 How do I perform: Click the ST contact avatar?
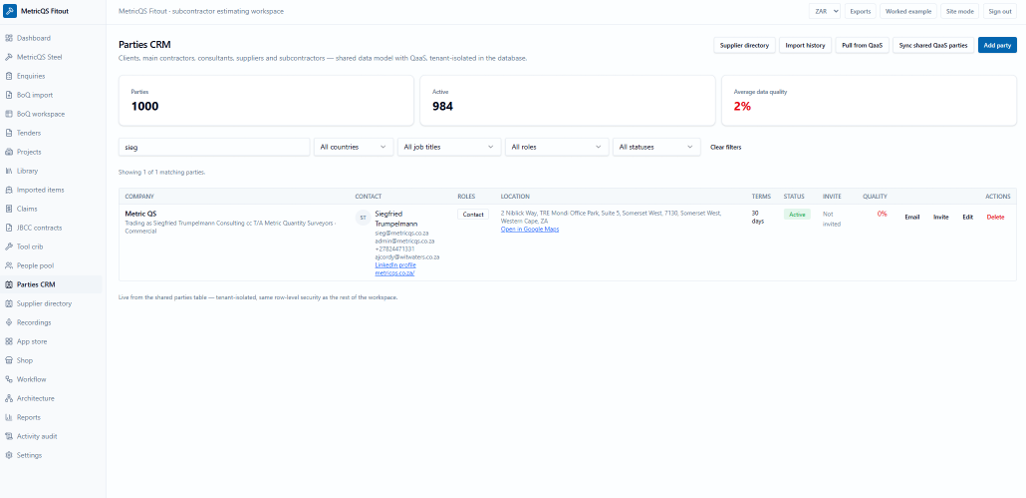(x=363, y=217)
